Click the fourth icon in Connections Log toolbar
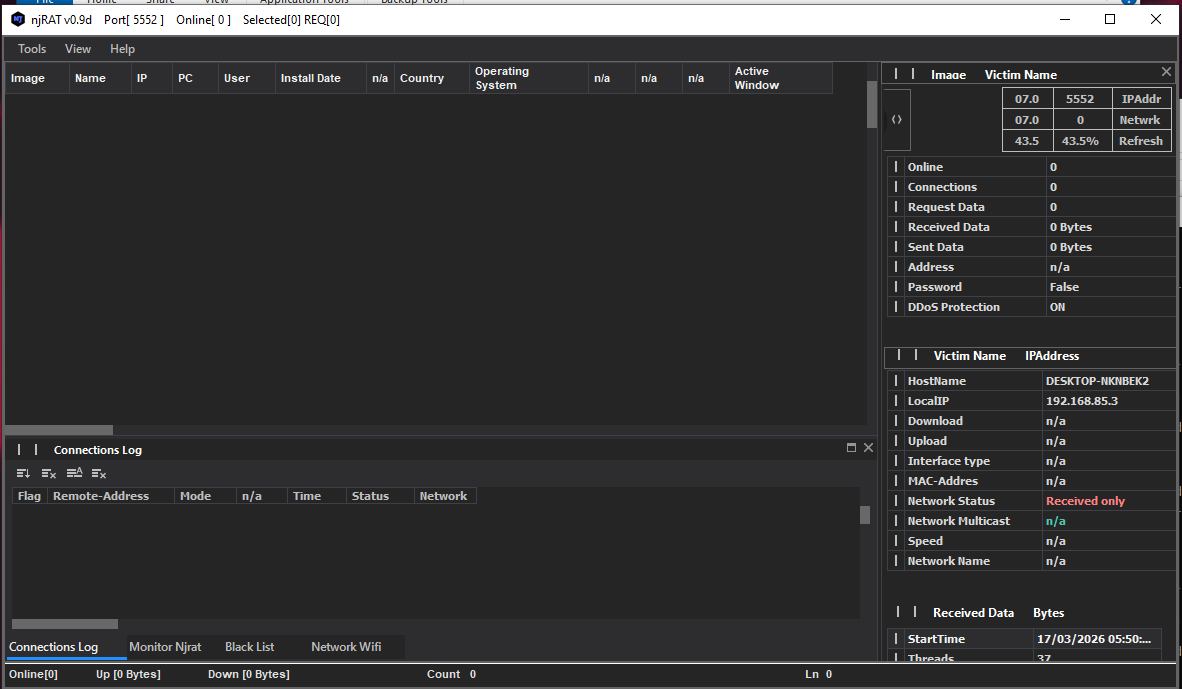Viewport: 1182px width, 689px height. pyautogui.click(x=99, y=473)
